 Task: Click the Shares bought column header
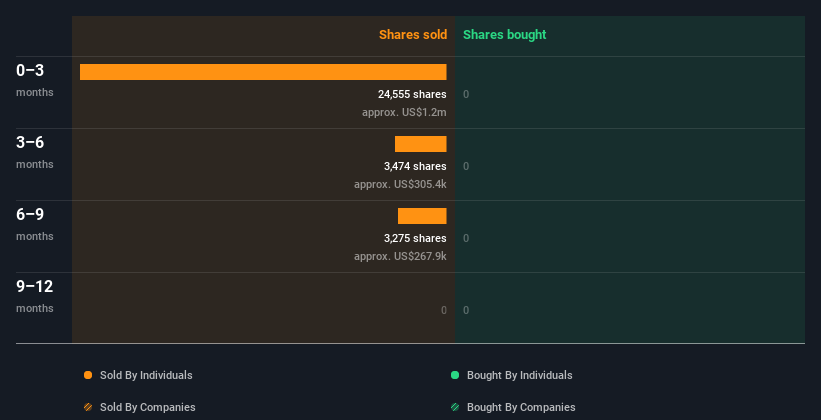pos(504,35)
